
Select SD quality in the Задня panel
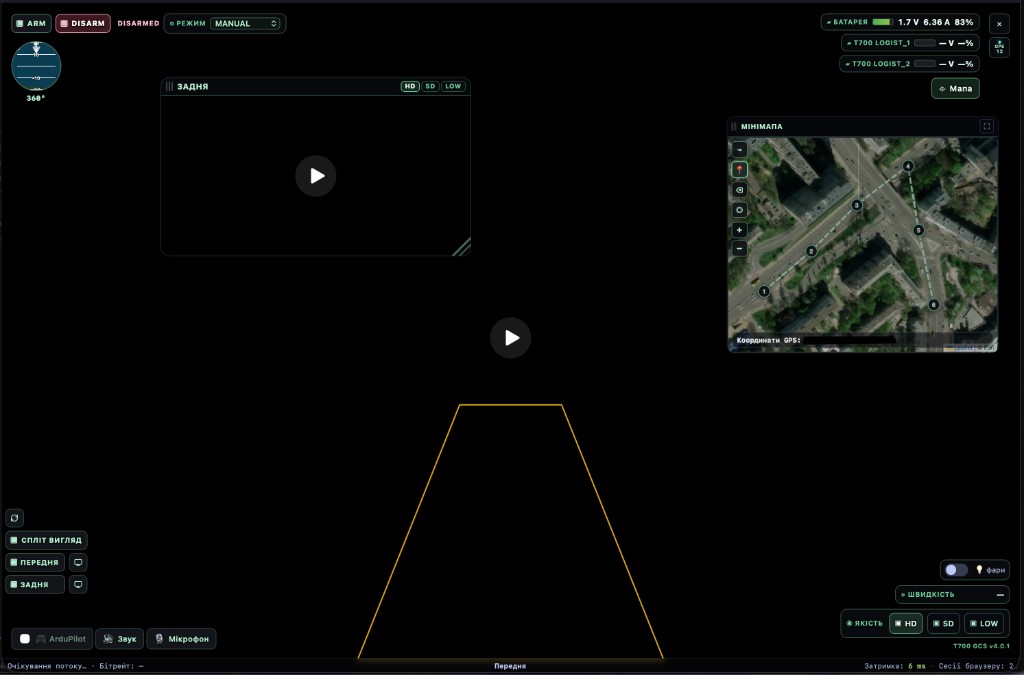430,86
